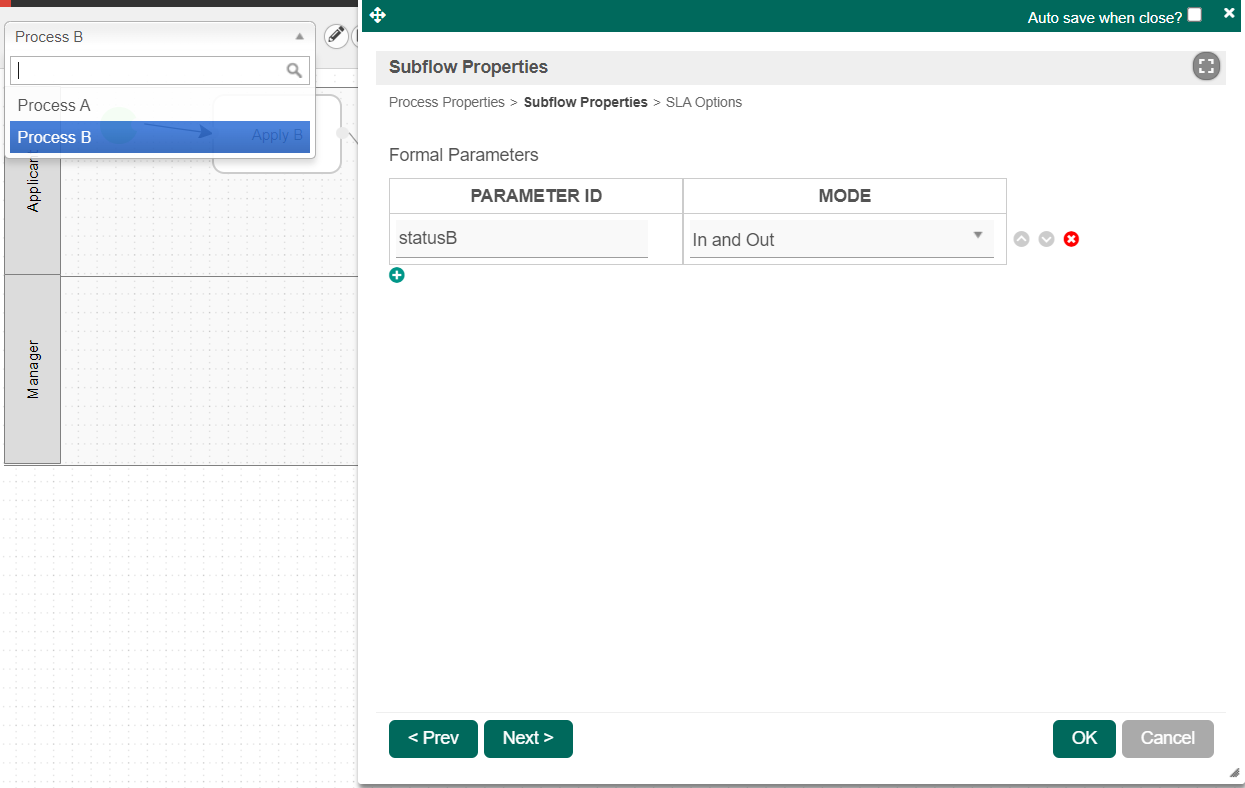Image resolution: width=1245 pixels, height=788 pixels.
Task: Click the statusB parameter ID field
Action: click(x=521, y=239)
